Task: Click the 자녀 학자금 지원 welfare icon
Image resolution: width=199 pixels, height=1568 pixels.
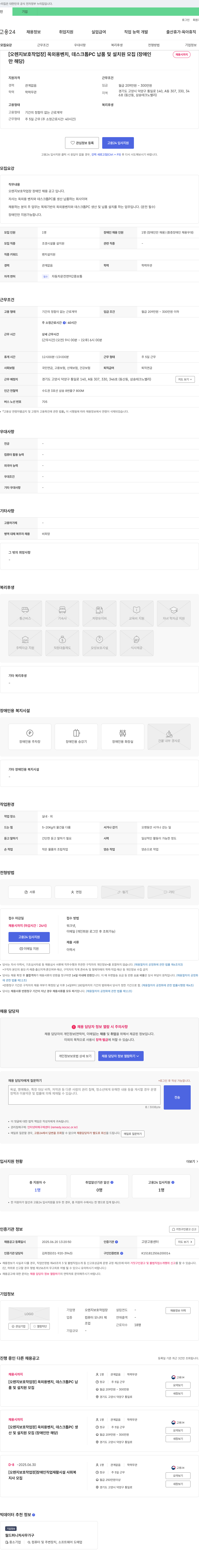Action: (x=174, y=614)
